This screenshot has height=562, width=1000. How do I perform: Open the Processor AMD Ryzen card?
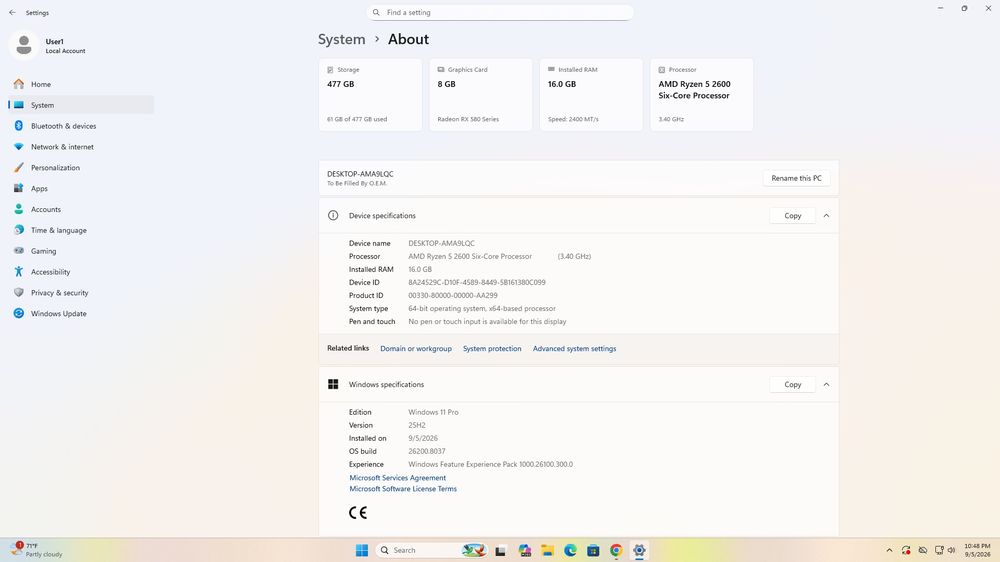click(x=702, y=94)
